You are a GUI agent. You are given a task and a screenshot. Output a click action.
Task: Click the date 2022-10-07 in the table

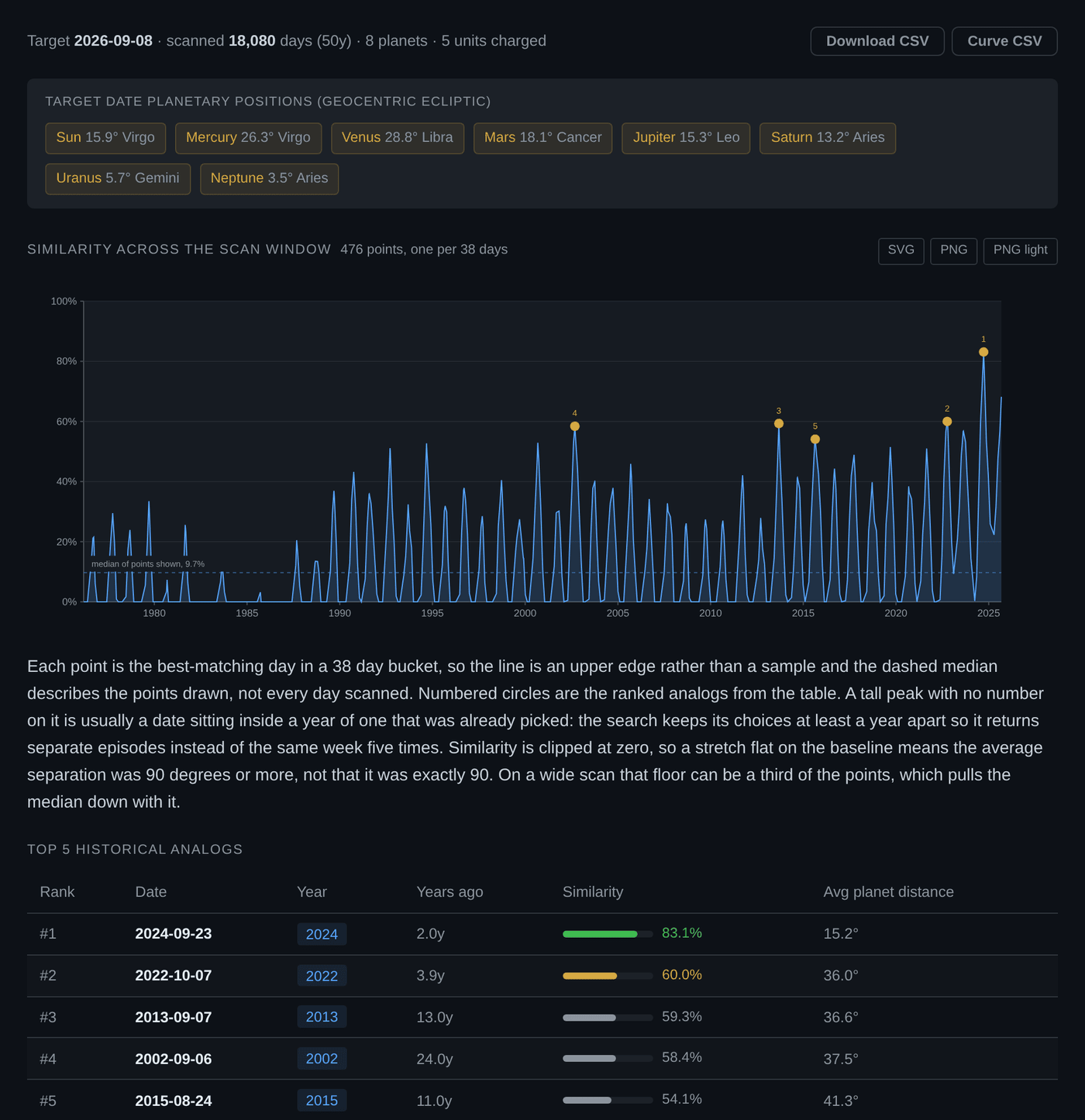pyautogui.click(x=174, y=976)
